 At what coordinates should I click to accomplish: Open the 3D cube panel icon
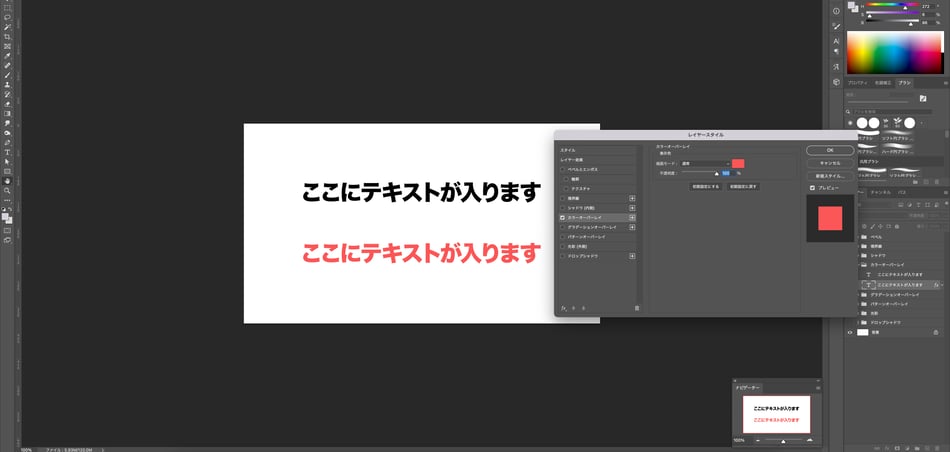pyautogui.click(x=836, y=82)
